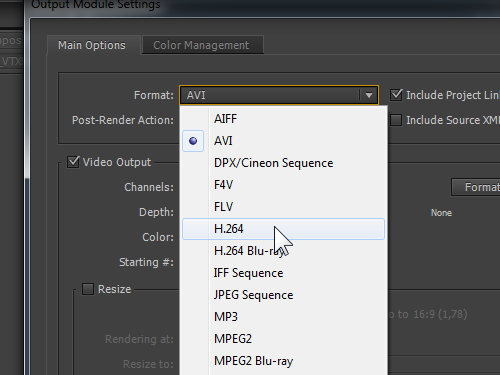The width and height of the screenshot is (500, 375).
Task: Toggle Include Project Link checkbox
Action: (396, 95)
